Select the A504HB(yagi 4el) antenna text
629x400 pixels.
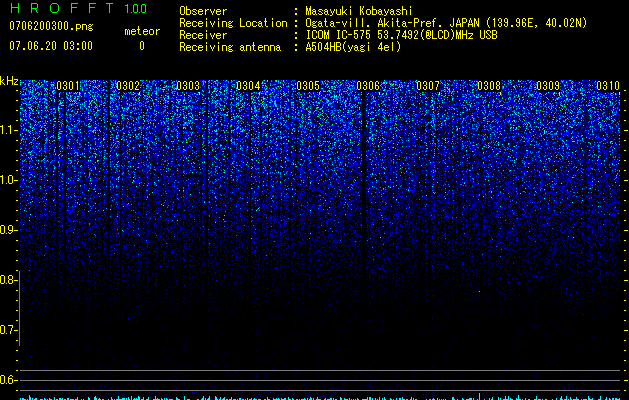tap(353, 47)
